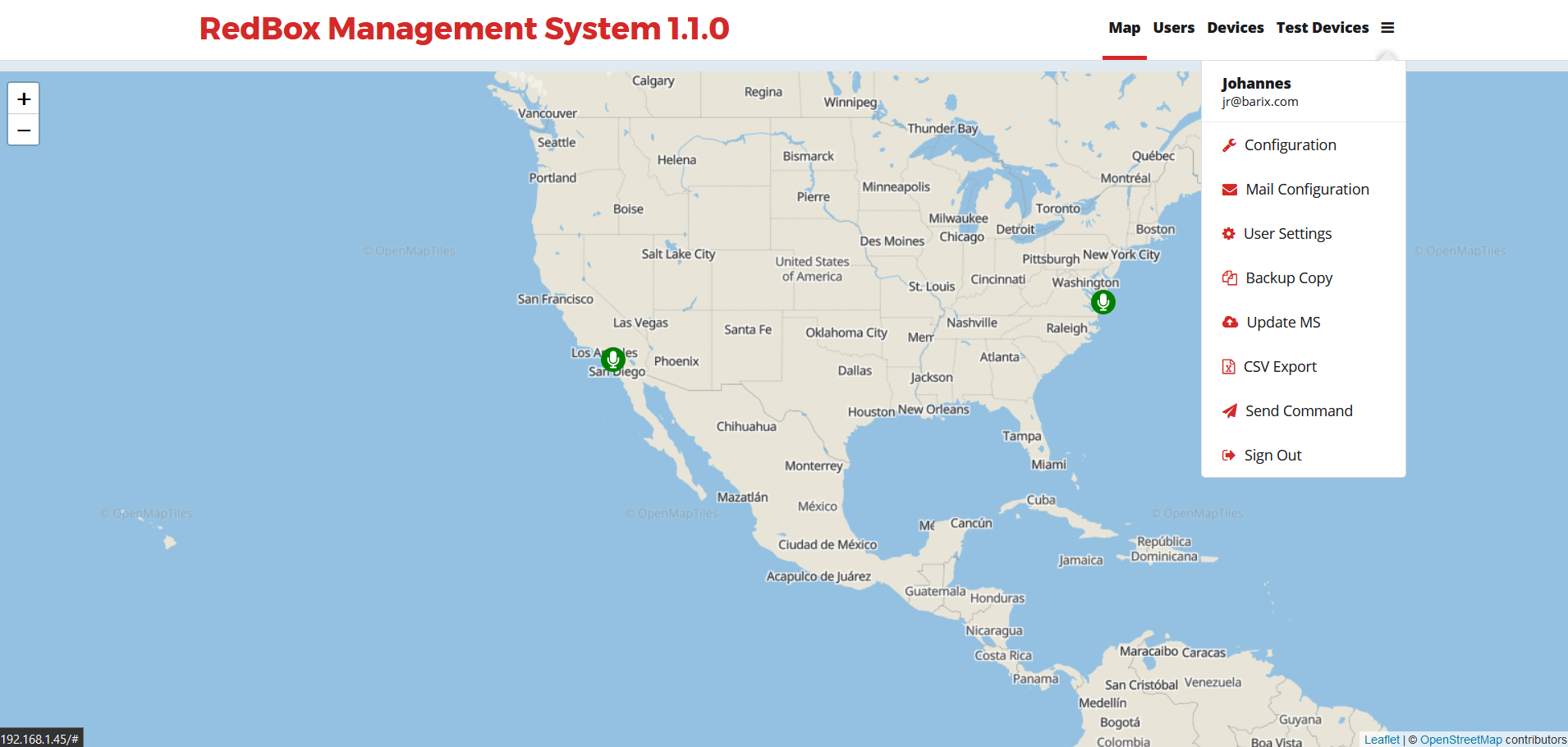This screenshot has width=1568, height=747.
Task: Click the Backup Copy icon
Action: click(1230, 278)
